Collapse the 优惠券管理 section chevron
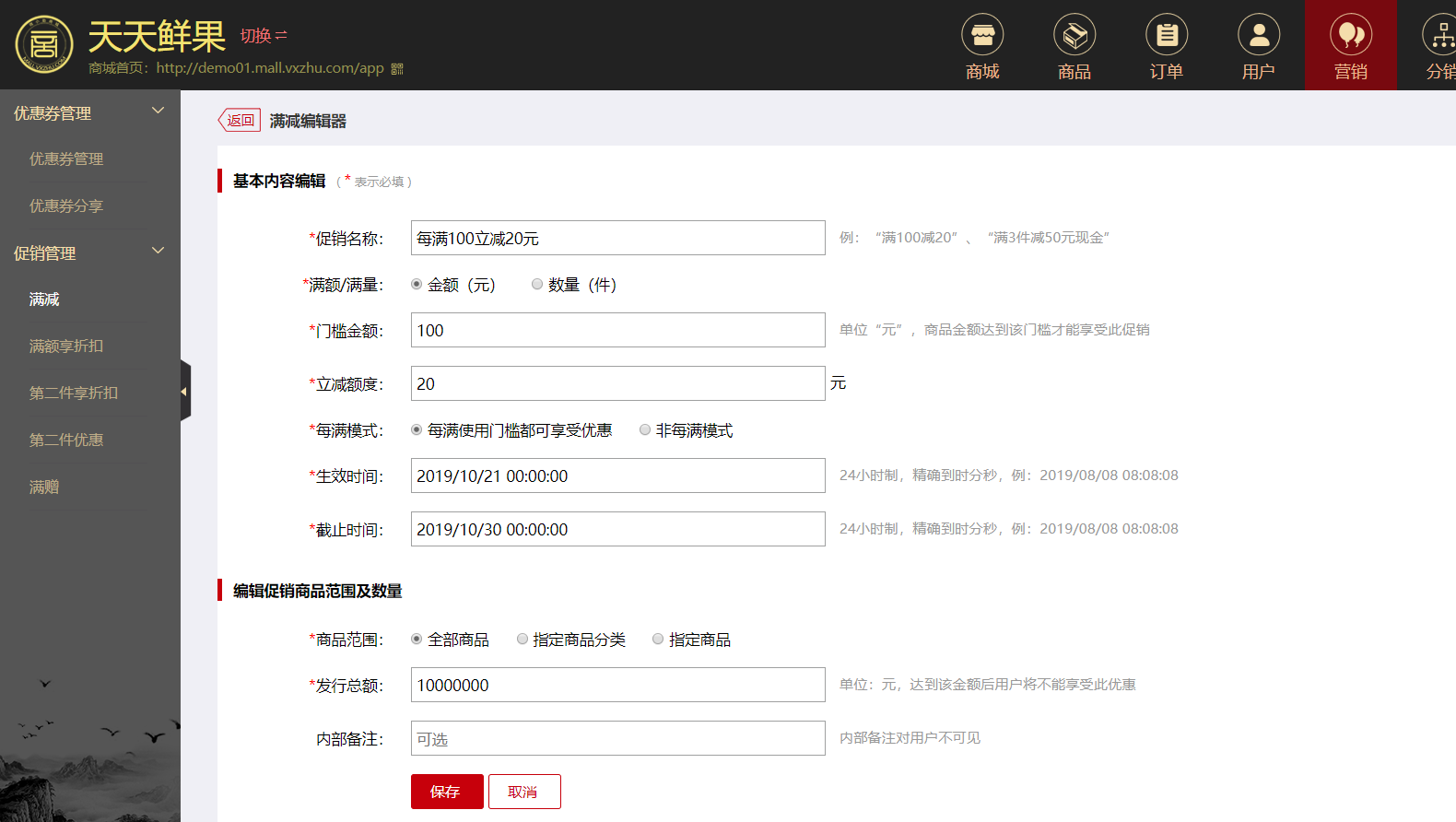The height and width of the screenshot is (822, 1456). point(159,111)
